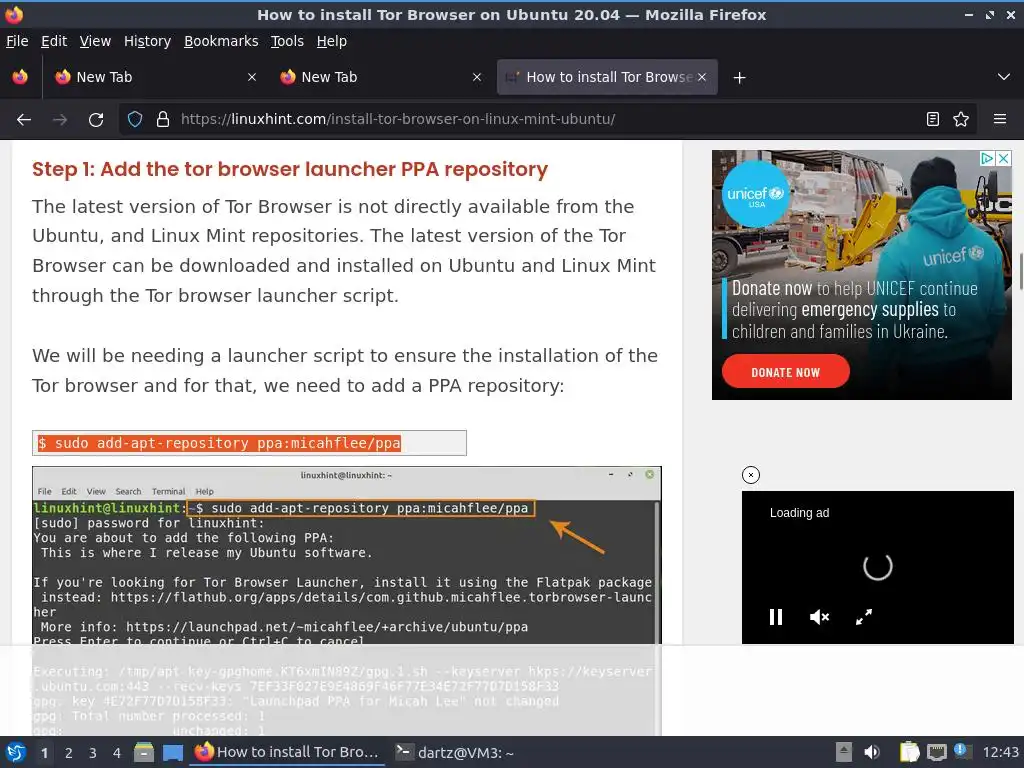Click the Step 1 PPA repository heading
Image resolution: width=1024 pixels, height=768 pixels.
(x=290, y=169)
